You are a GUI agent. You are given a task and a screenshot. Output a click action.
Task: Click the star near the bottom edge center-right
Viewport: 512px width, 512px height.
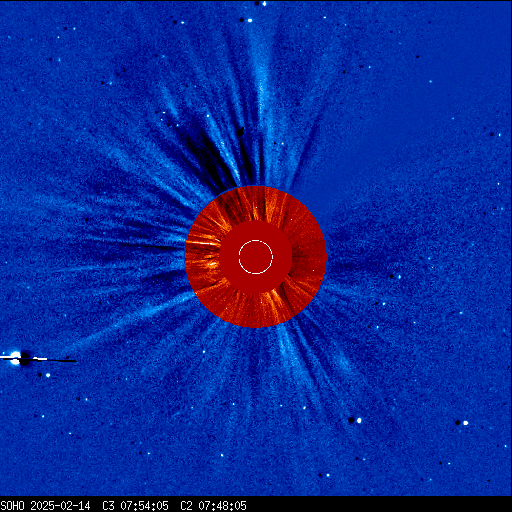pyautogui.click(x=328, y=475)
